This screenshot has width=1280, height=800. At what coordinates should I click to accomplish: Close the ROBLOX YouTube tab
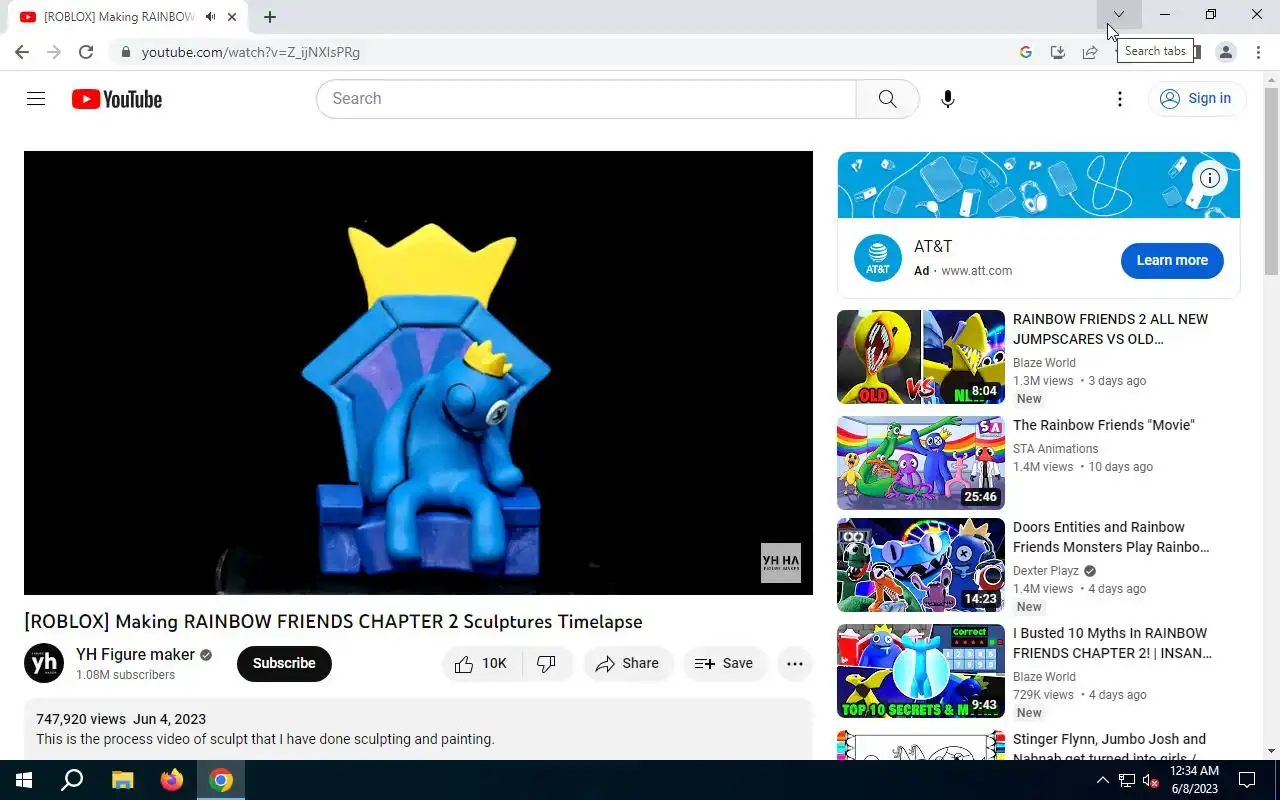click(232, 17)
